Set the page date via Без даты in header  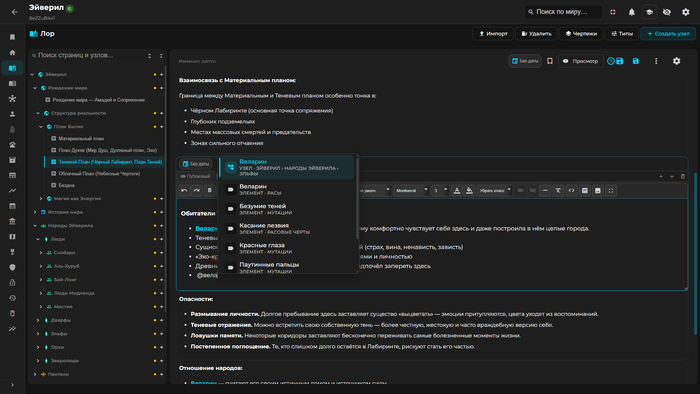[525, 61]
